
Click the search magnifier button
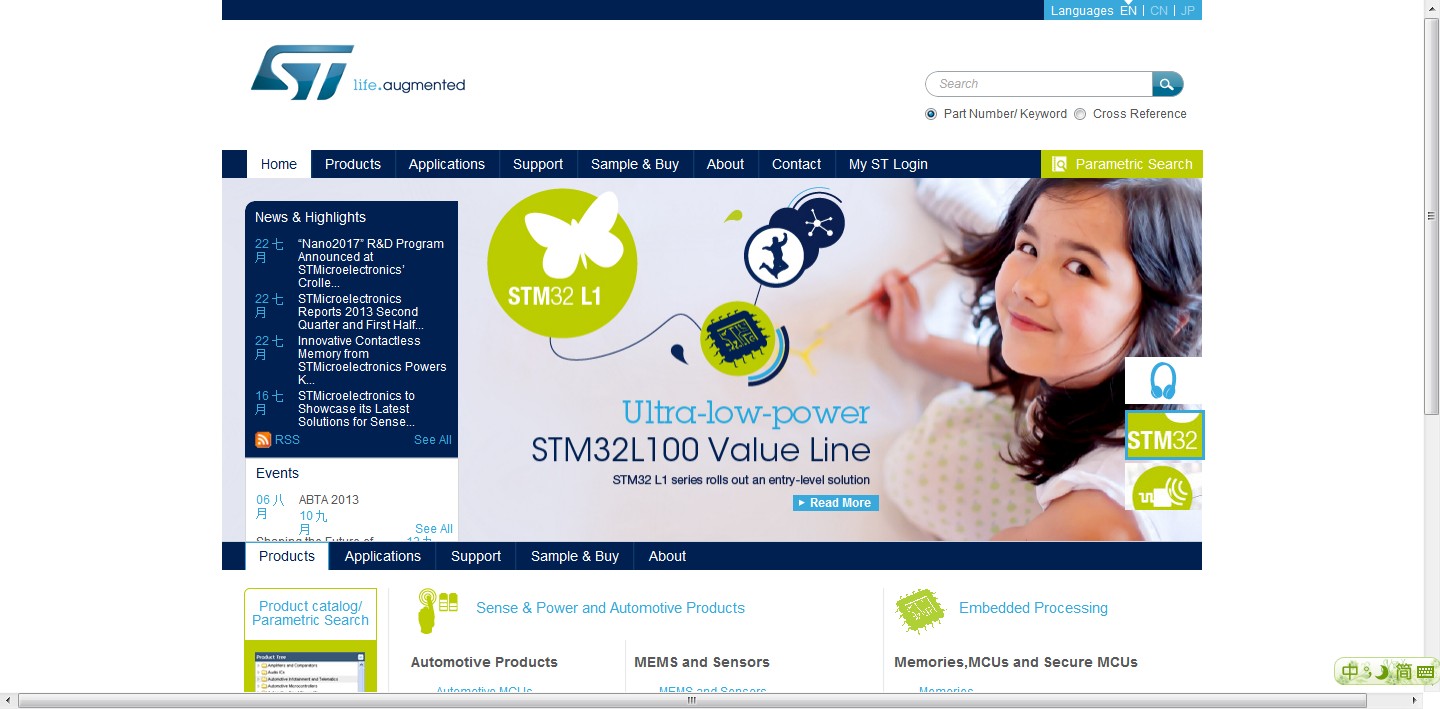pyautogui.click(x=1167, y=84)
